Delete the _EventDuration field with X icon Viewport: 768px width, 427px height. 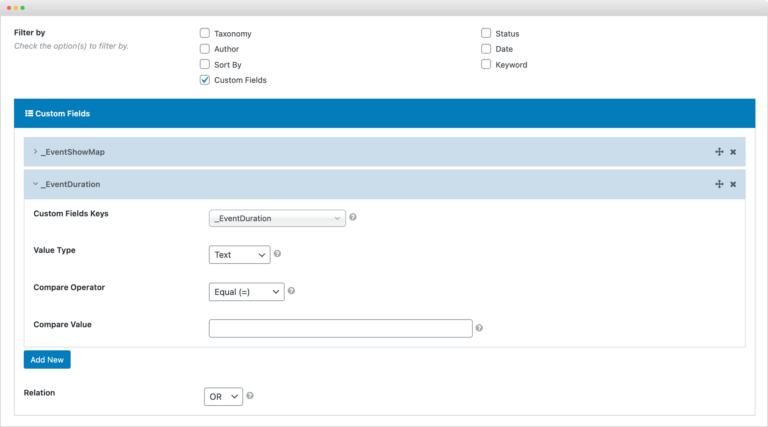[x=733, y=184]
